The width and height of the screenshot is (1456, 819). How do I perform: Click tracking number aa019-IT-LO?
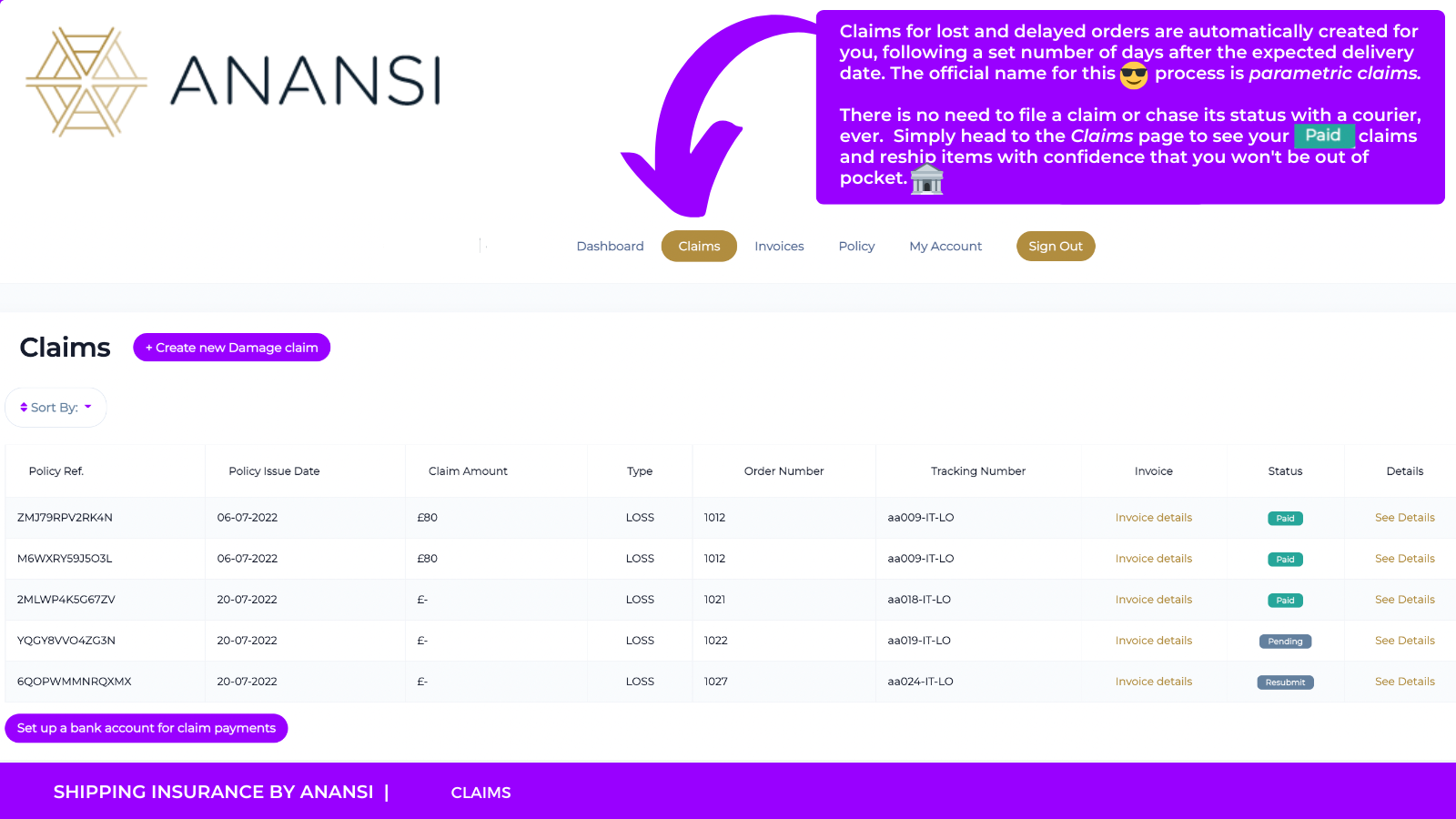pyautogui.click(x=919, y=641)
